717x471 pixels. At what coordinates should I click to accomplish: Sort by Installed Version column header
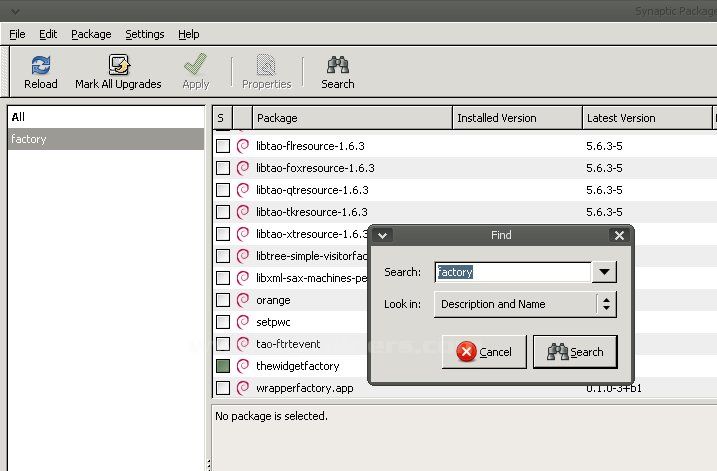[x=517, y=118]
